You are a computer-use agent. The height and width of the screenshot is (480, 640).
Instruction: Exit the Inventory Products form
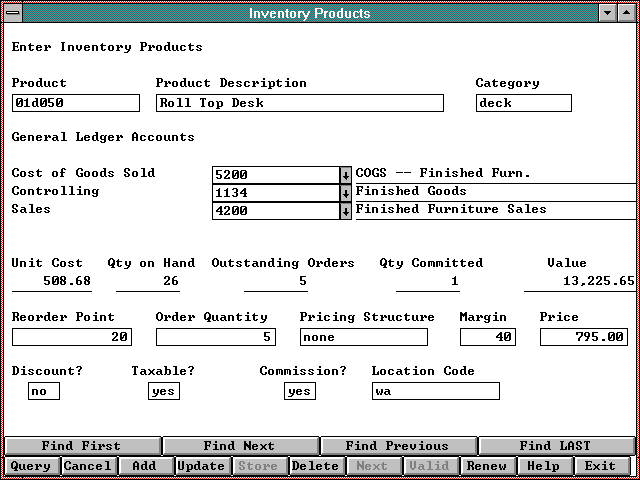click(x=600, y=466)
